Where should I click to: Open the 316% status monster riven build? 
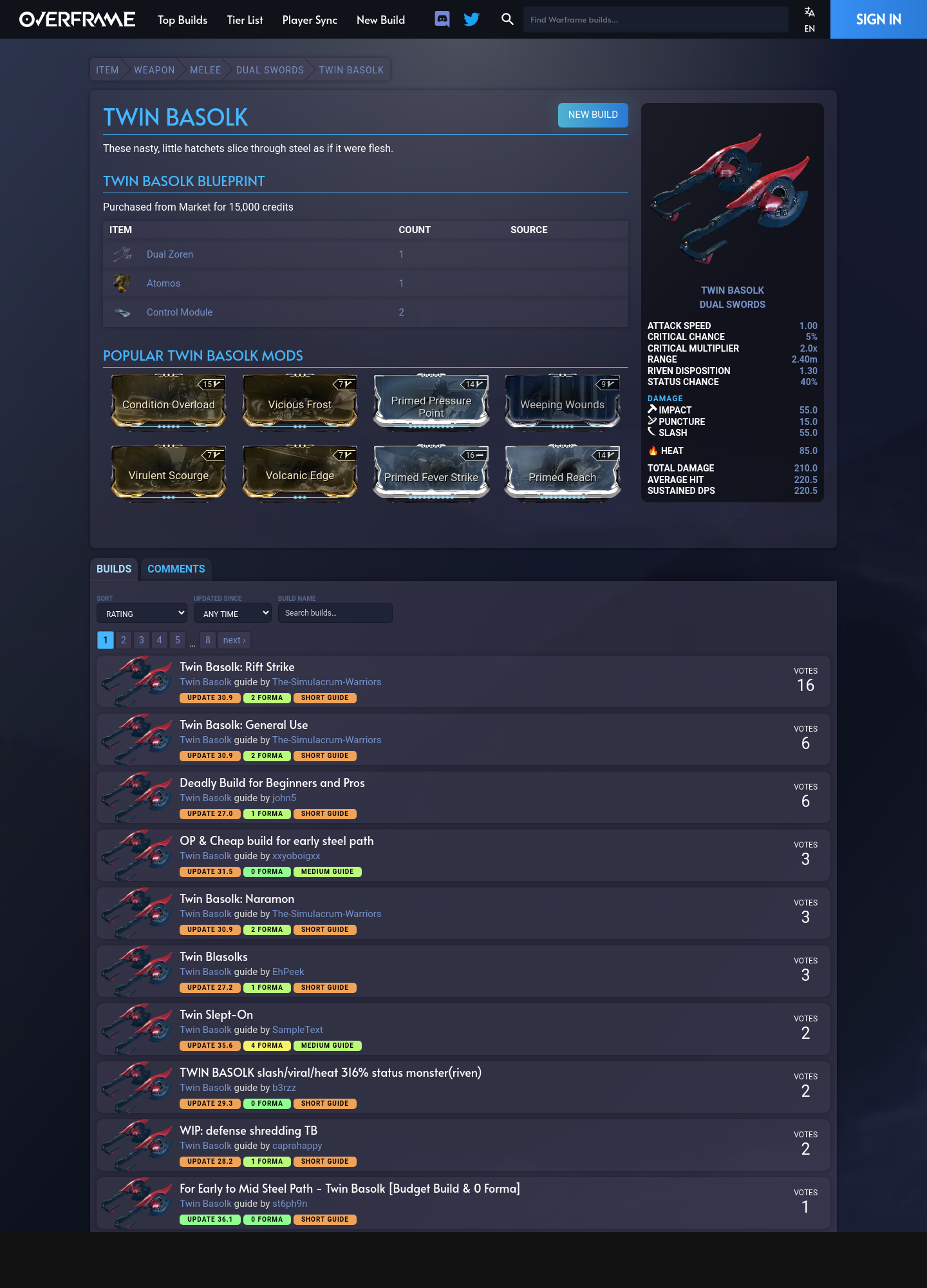click(x=331, y=1073)
